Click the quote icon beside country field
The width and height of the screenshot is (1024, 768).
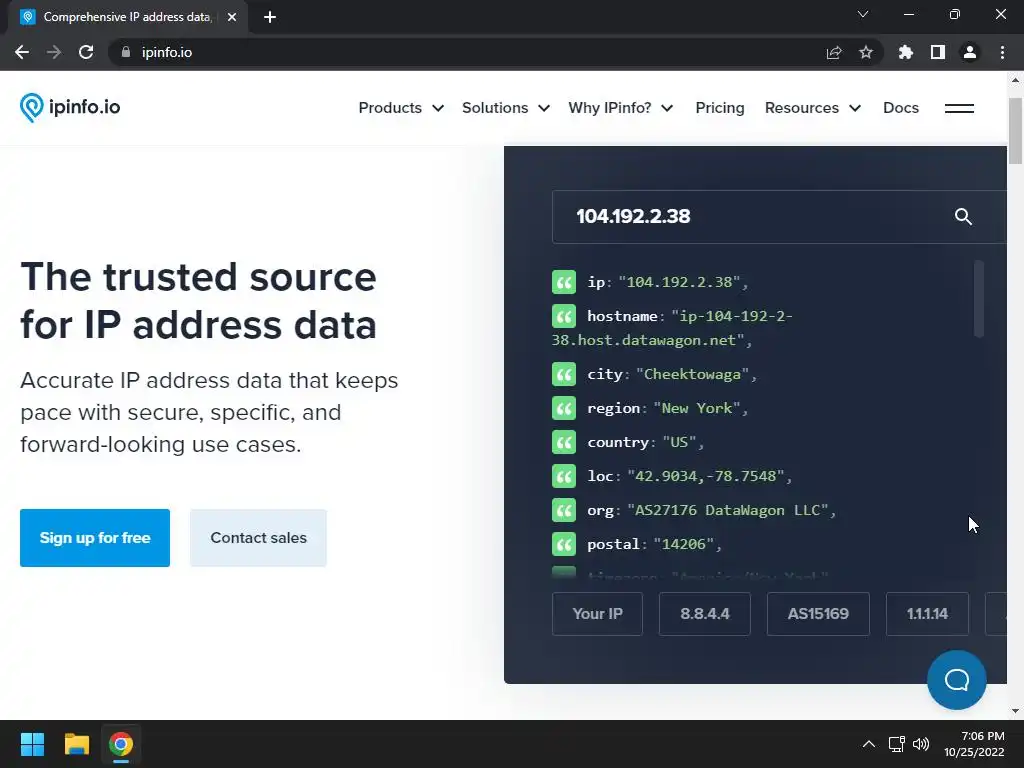pos(564,442)
